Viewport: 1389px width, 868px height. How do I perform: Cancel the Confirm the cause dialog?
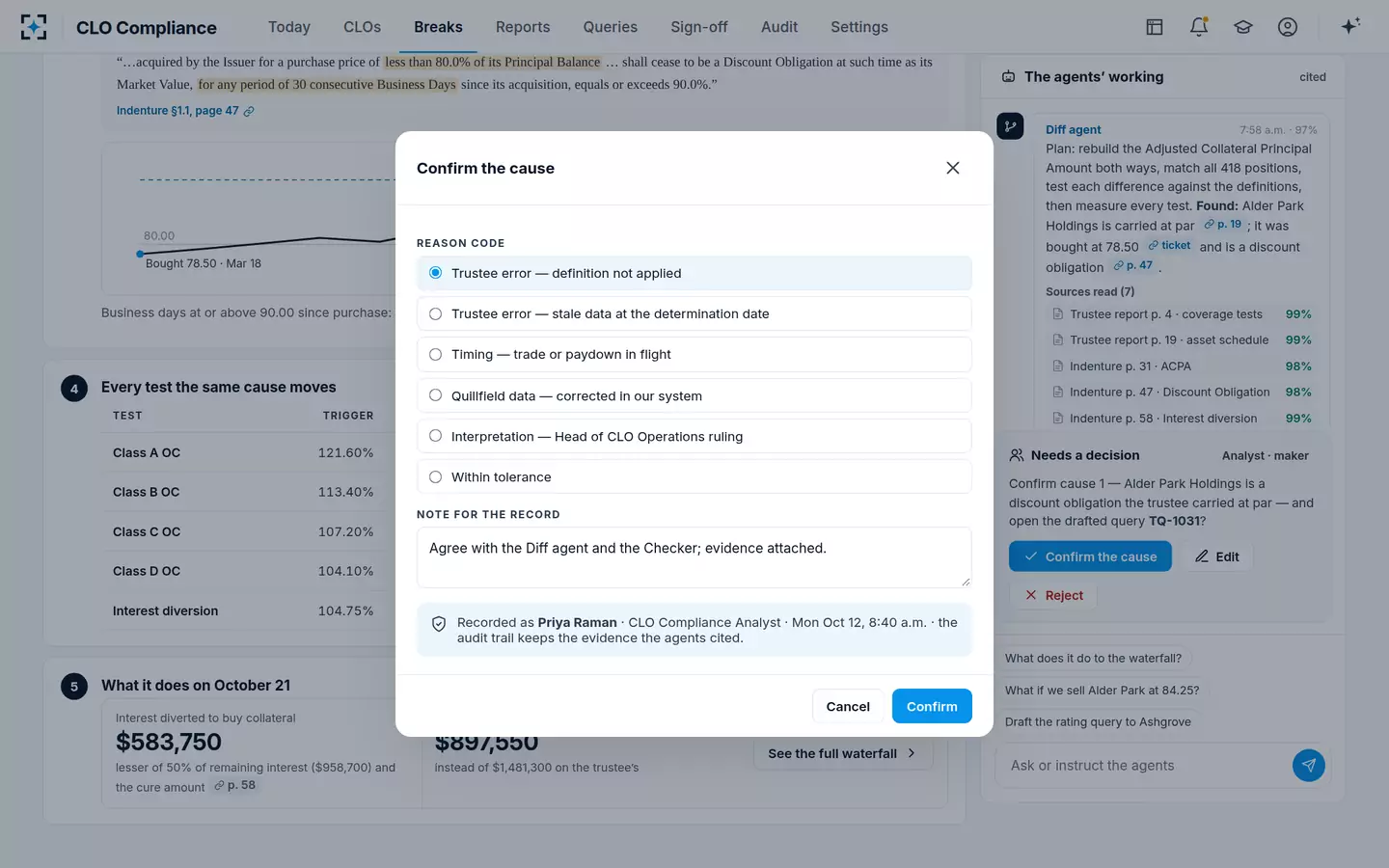pyautogui.click(x=848, y=706)
